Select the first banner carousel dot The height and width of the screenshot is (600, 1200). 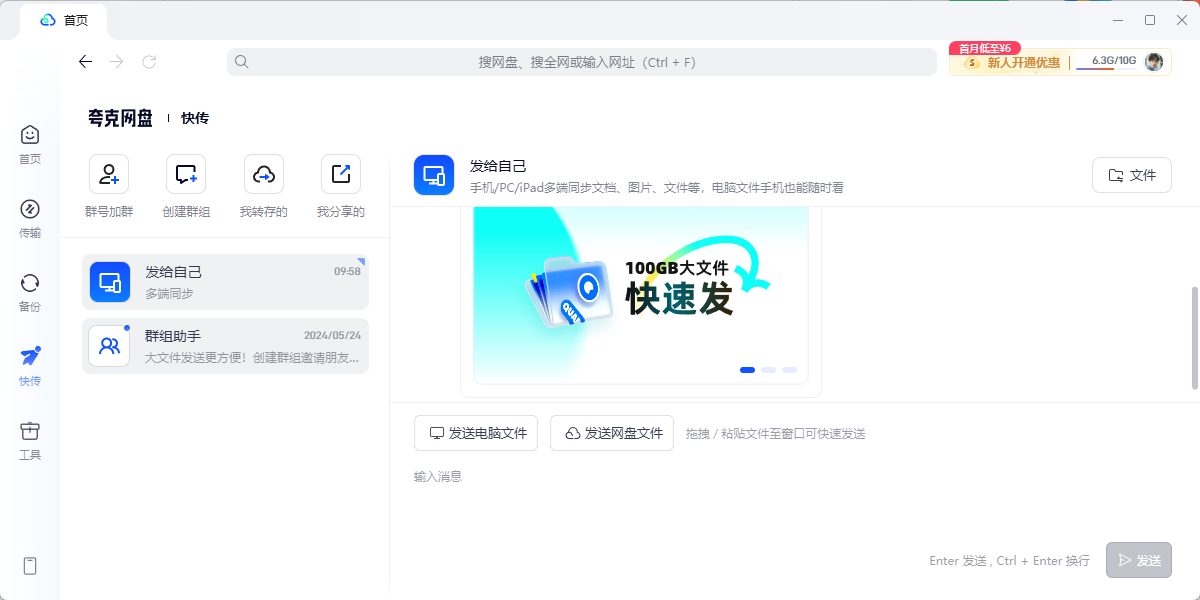click(747, 370)
